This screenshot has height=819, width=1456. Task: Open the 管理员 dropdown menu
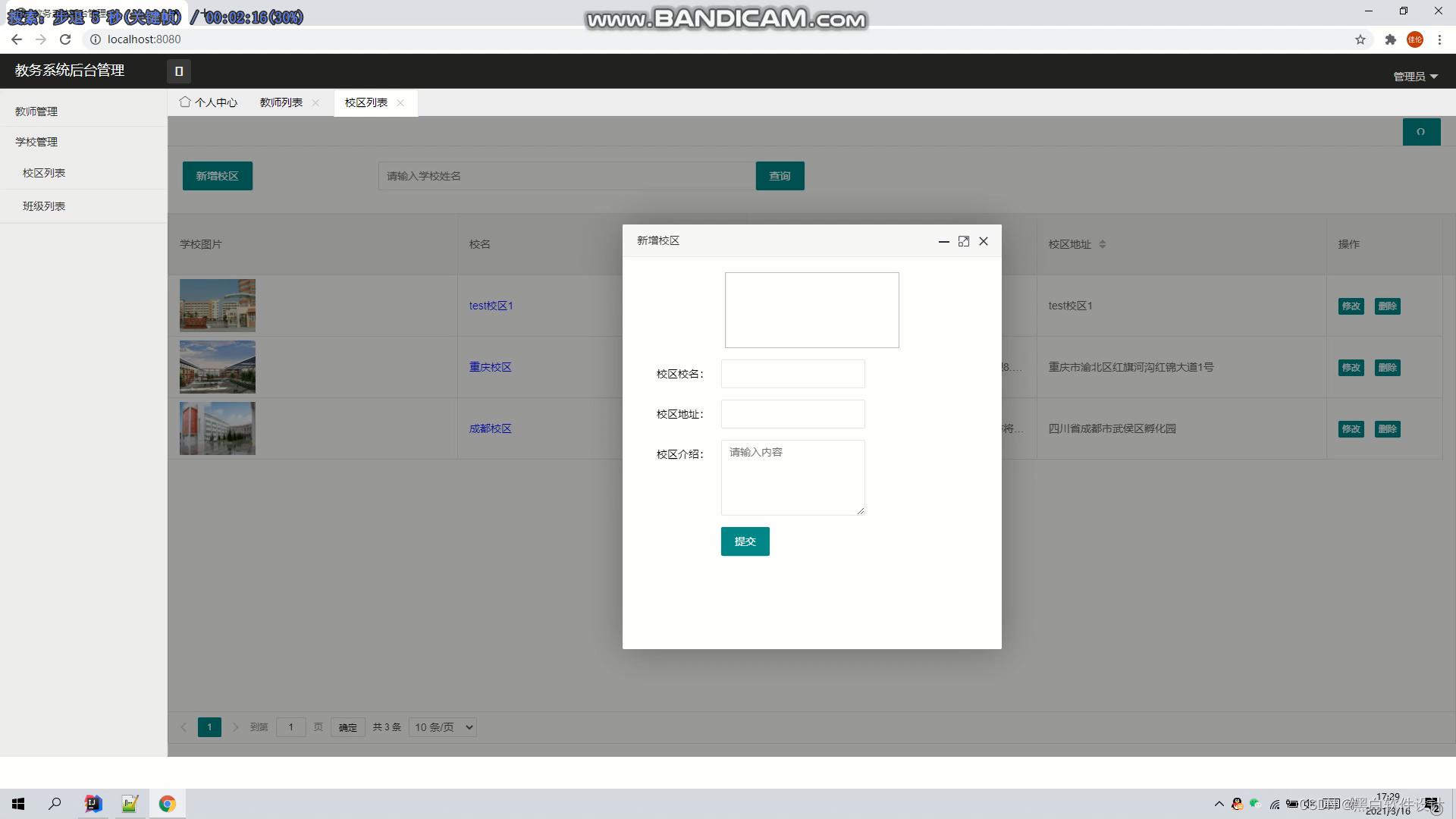tap(1415, 77)
